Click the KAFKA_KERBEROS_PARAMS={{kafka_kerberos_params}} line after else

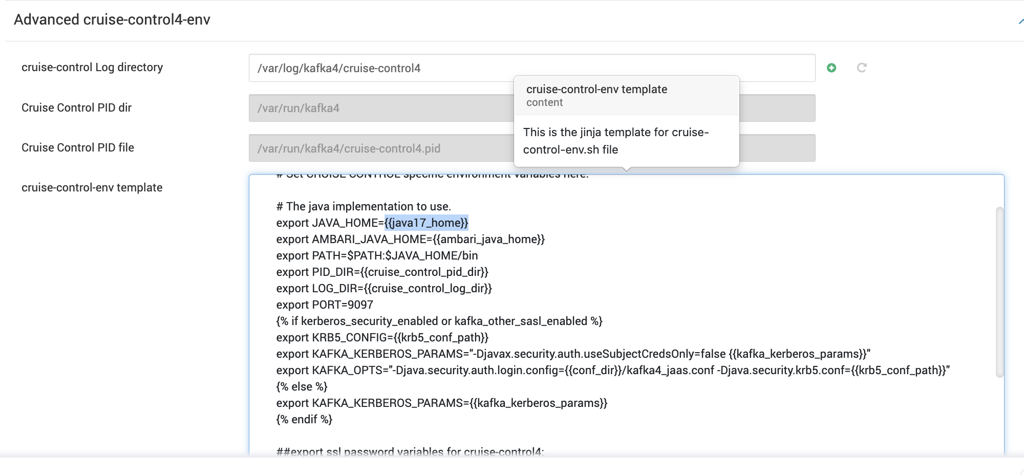pos(441,403)
